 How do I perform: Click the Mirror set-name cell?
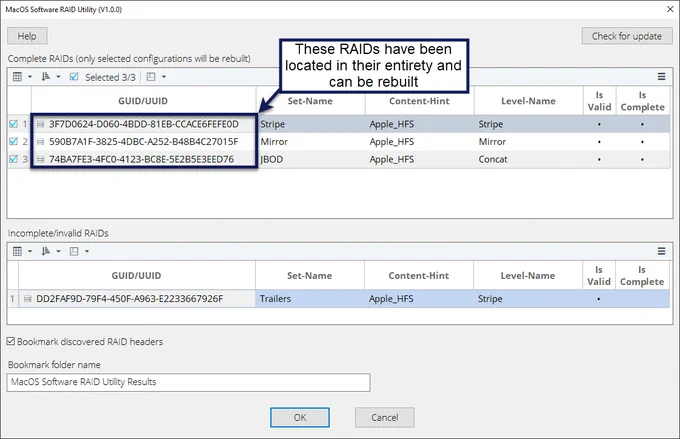point(311,141)
